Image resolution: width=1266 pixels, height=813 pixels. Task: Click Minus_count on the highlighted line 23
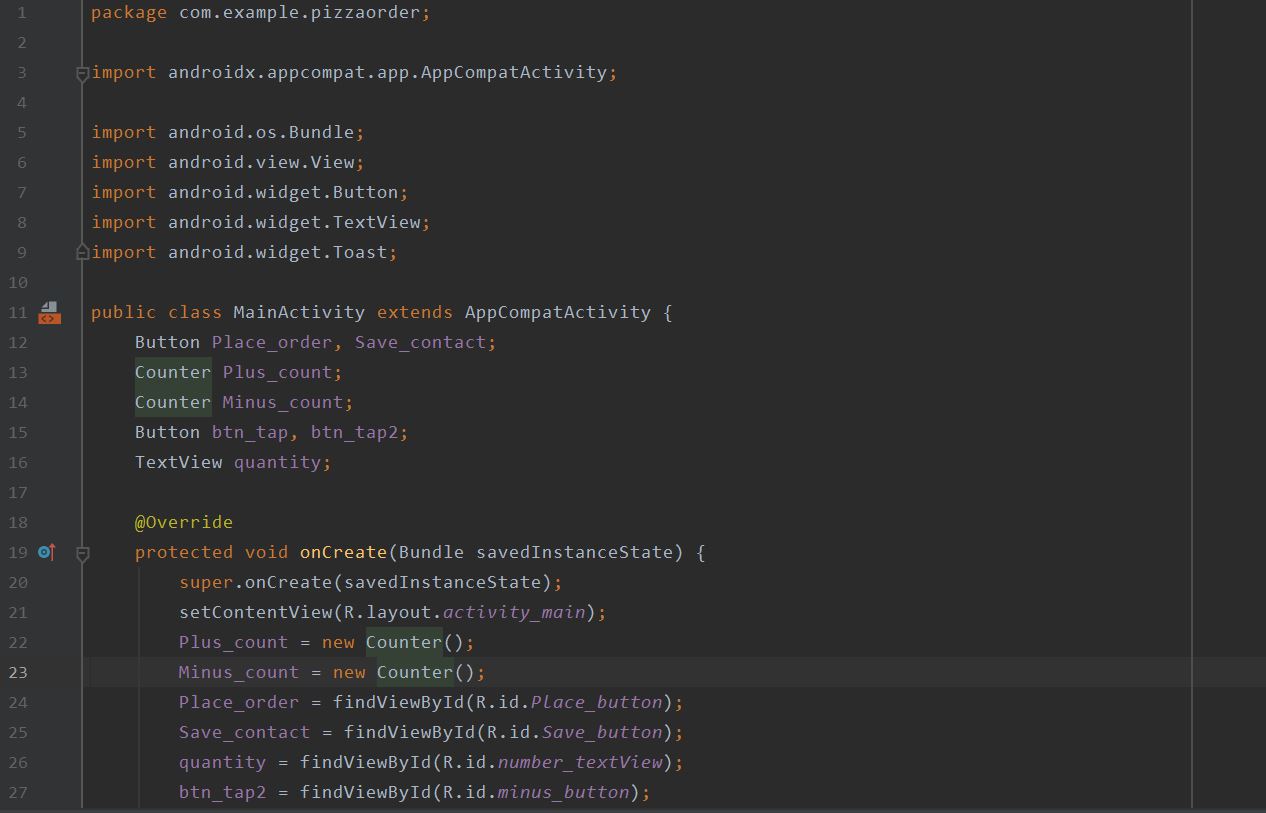point(238,671)
